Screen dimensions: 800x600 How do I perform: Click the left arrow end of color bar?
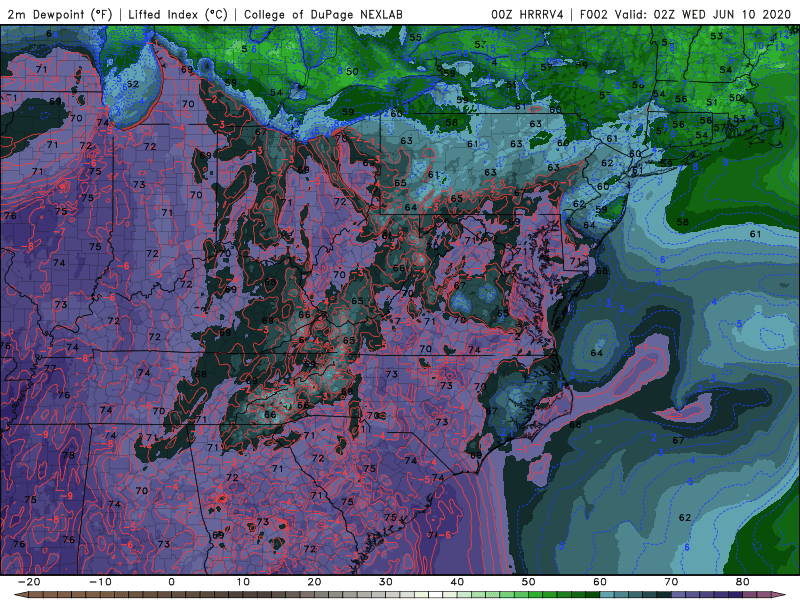(19, 595)
